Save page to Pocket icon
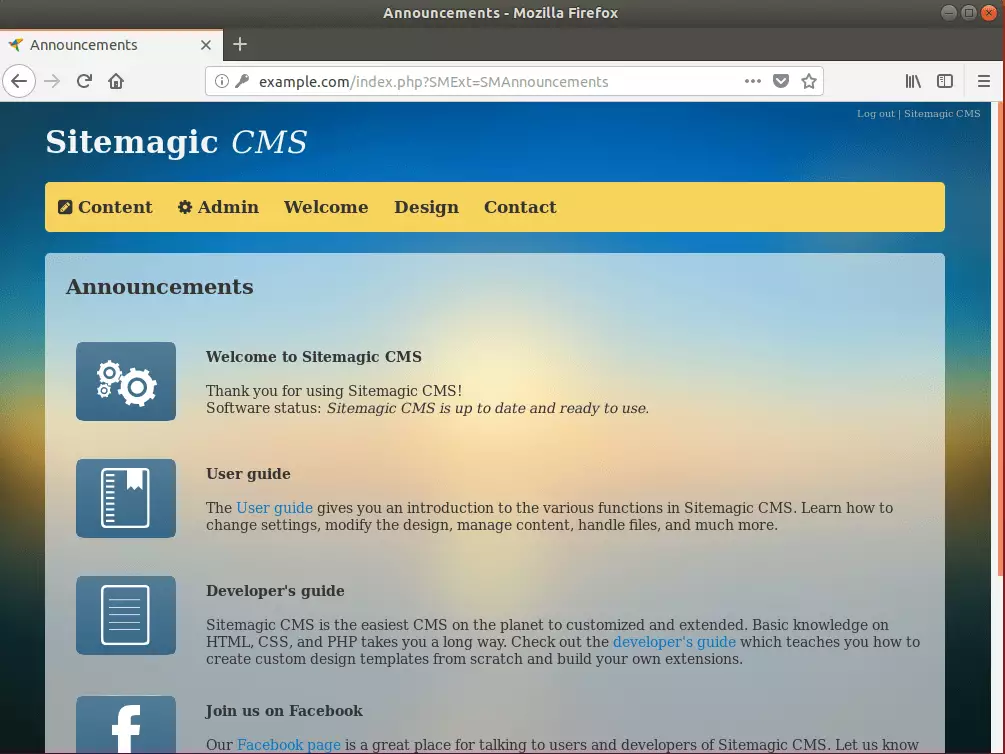Viewport: 1005px width, 754px height. tap(781, 81)
